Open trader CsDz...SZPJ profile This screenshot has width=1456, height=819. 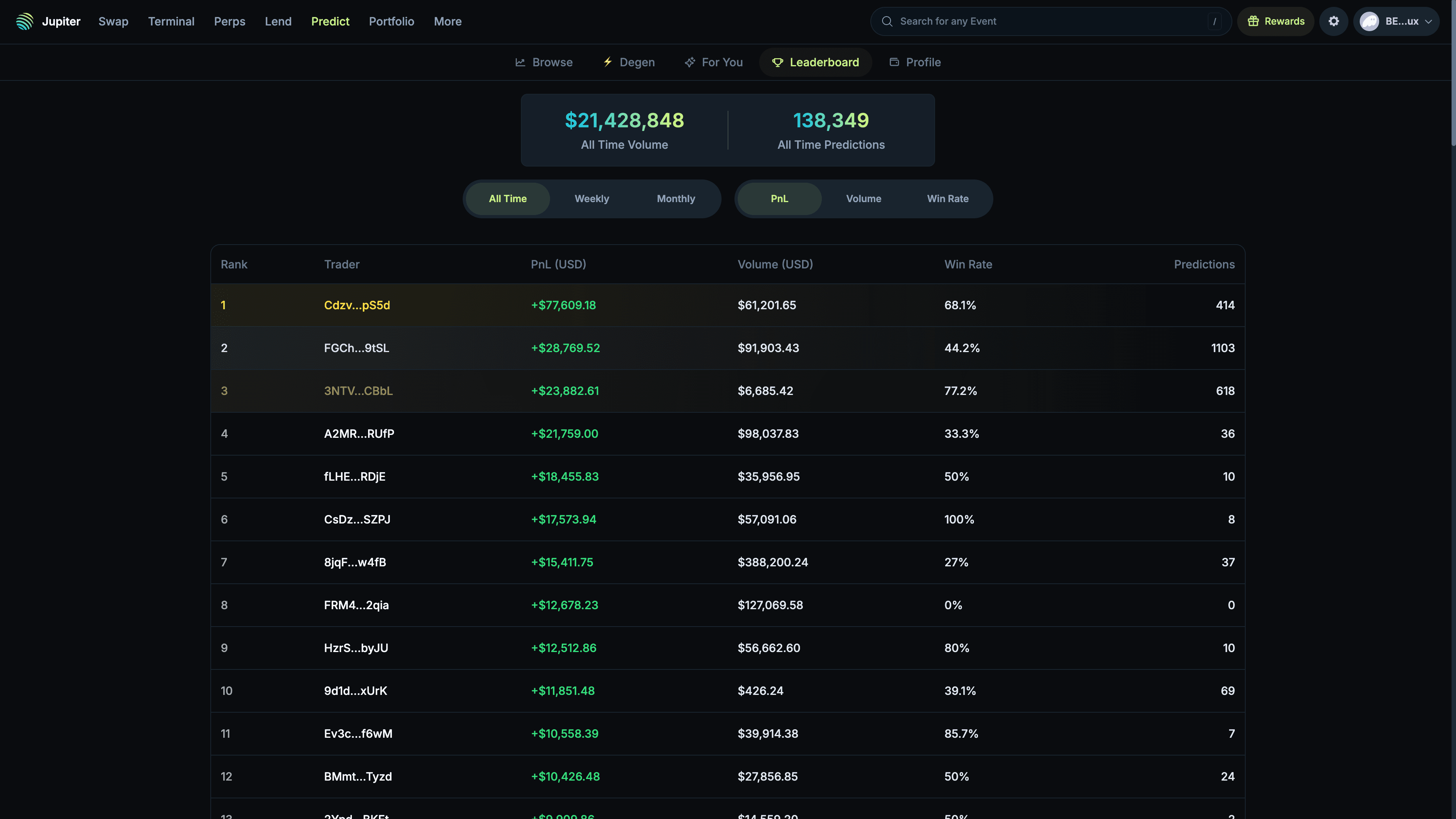(x=357, y=519)
